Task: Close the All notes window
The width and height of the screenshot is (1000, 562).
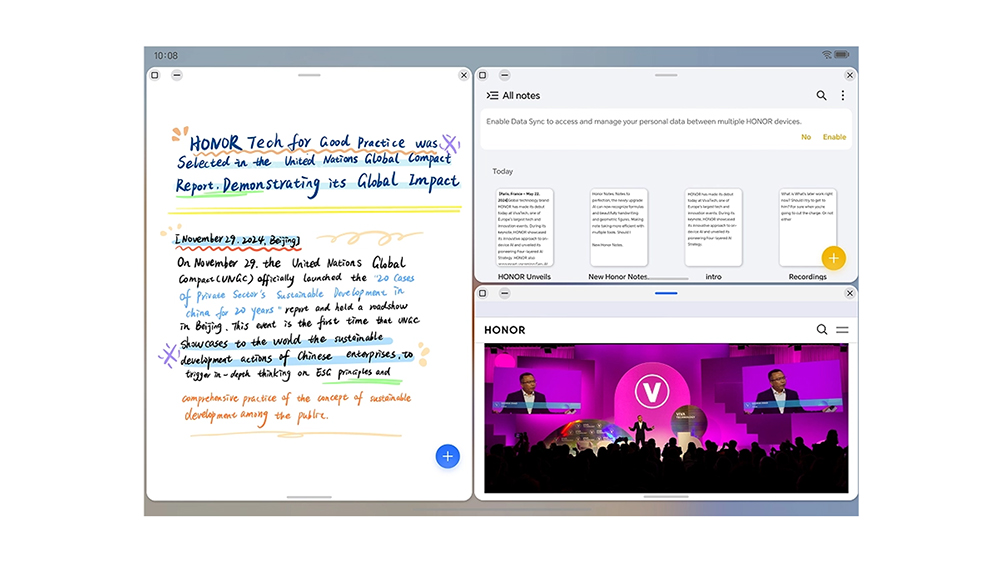Action: click(x=849, y=75)
